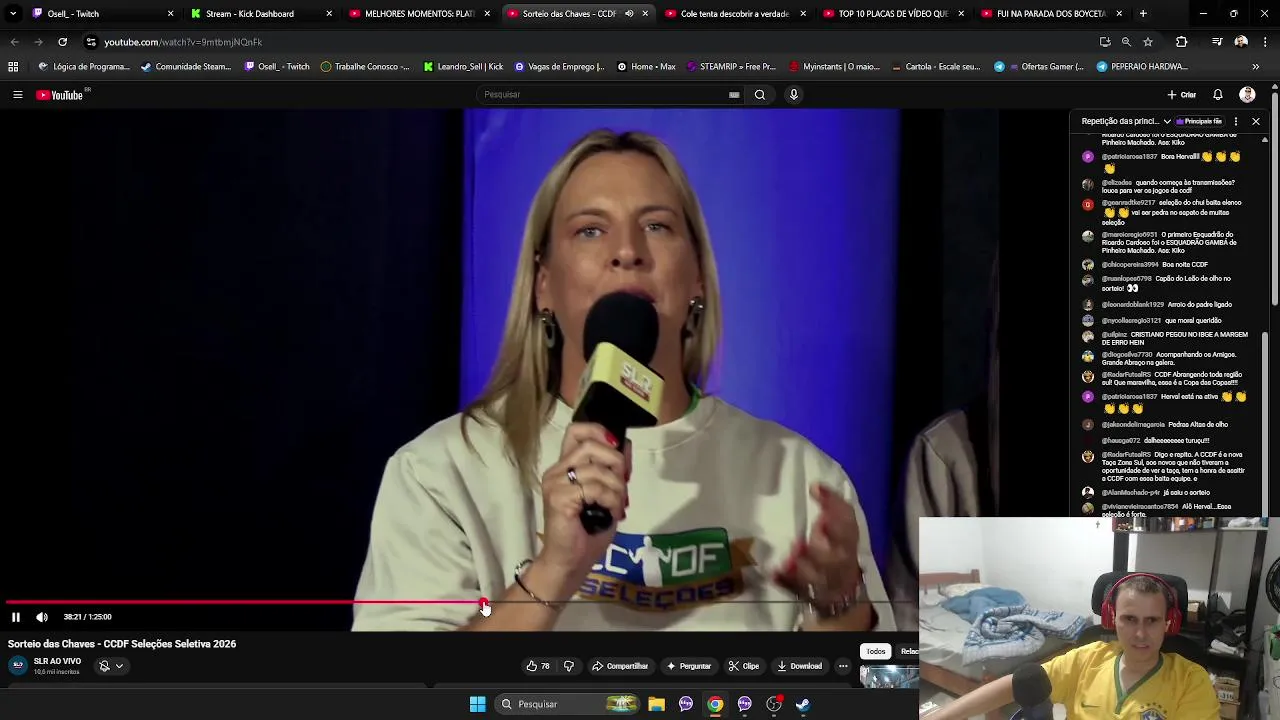Open the Windows Start menu

pos(478,704)
